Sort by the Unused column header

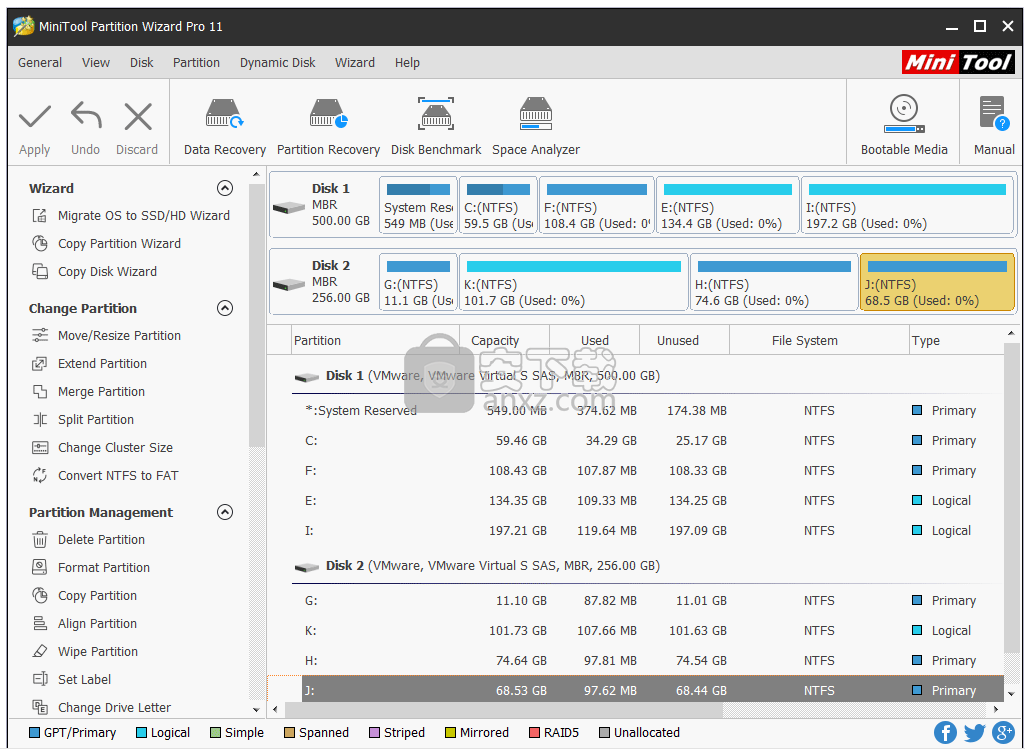tap(684, 341)
